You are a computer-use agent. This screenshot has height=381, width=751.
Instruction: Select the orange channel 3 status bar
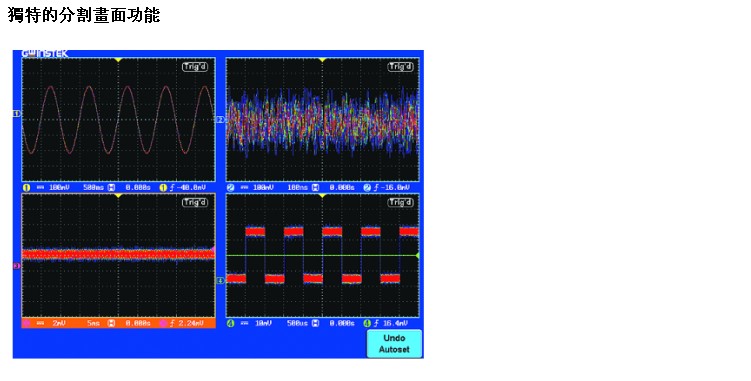(119, 323)
